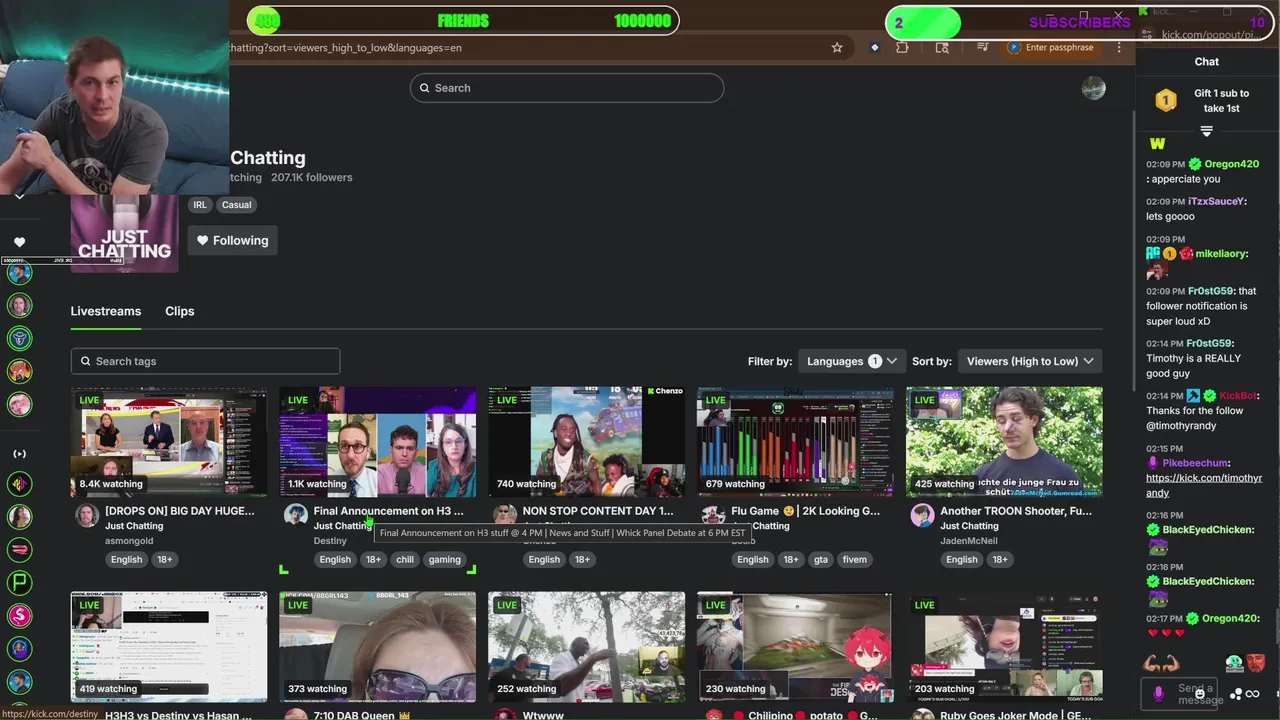Switch to the Livestreams tab

click(x=106, y=311)
